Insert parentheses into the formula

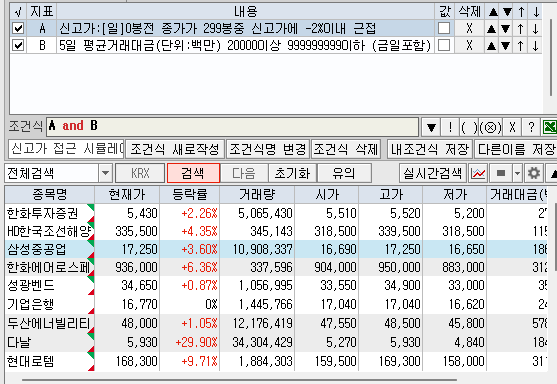[469, 127]
